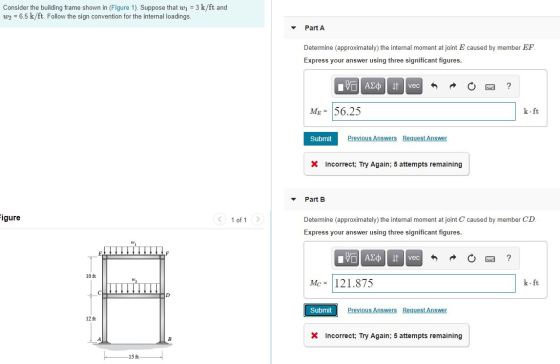Submit the Part B answer
This screenshot has height=364, width=560.
(x=321, y=310)
